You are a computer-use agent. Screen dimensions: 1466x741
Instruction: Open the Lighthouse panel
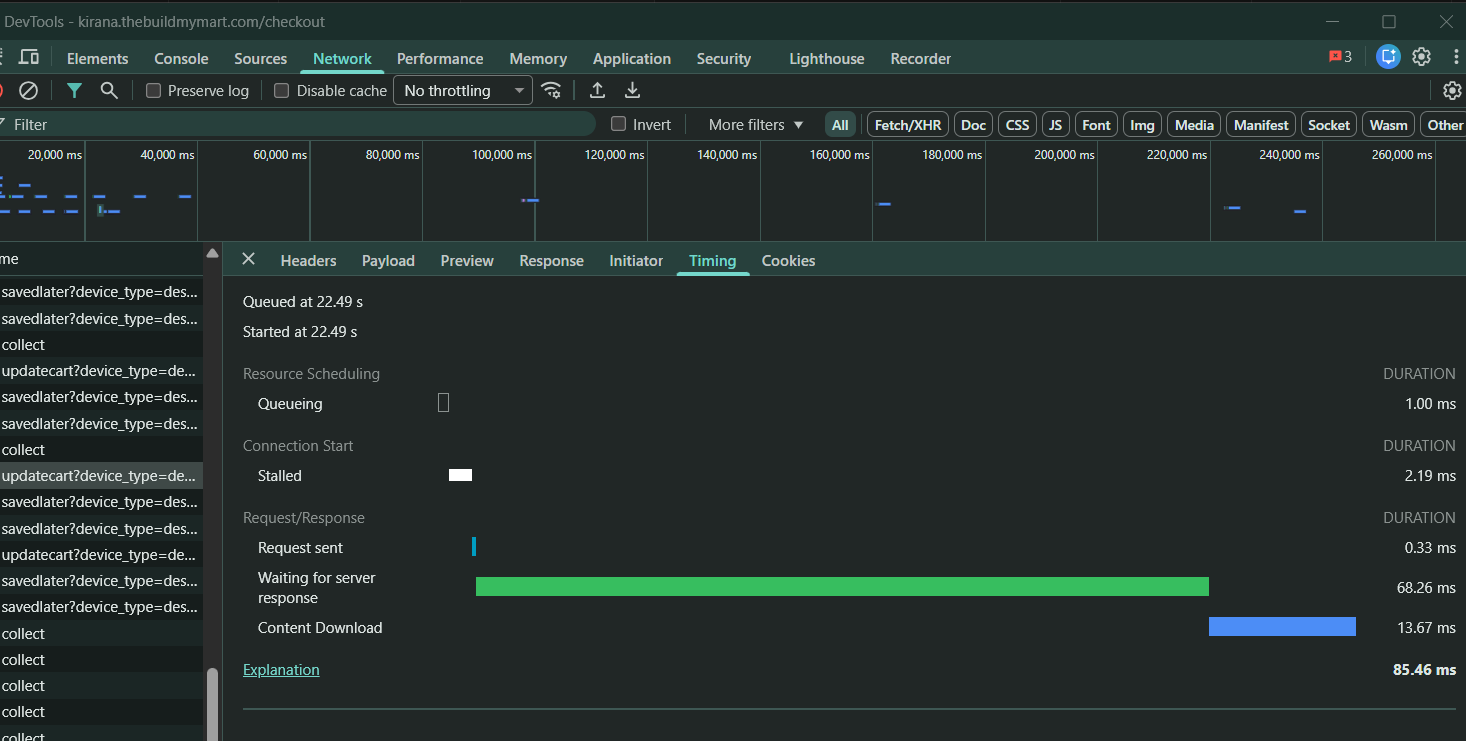pyautogui.click(x=827, y=58)
